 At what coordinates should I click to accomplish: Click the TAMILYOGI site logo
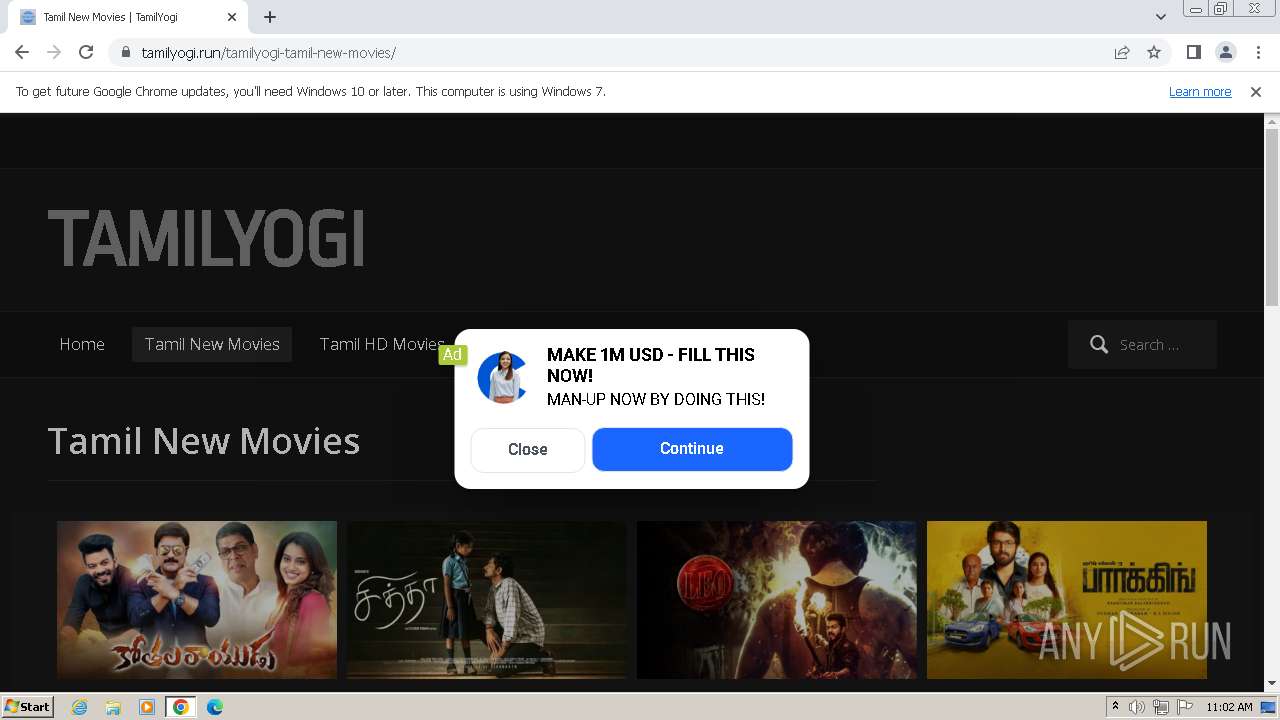click(x=206, y=239)
